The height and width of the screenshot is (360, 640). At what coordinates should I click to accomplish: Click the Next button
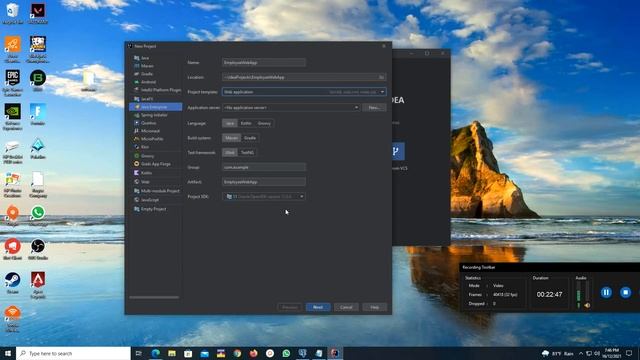[x=318, y=307]
